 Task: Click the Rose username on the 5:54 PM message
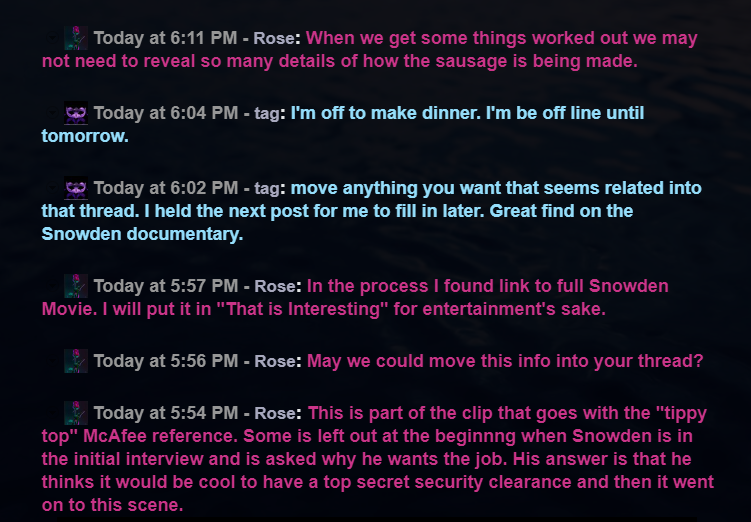pos(275,412)
